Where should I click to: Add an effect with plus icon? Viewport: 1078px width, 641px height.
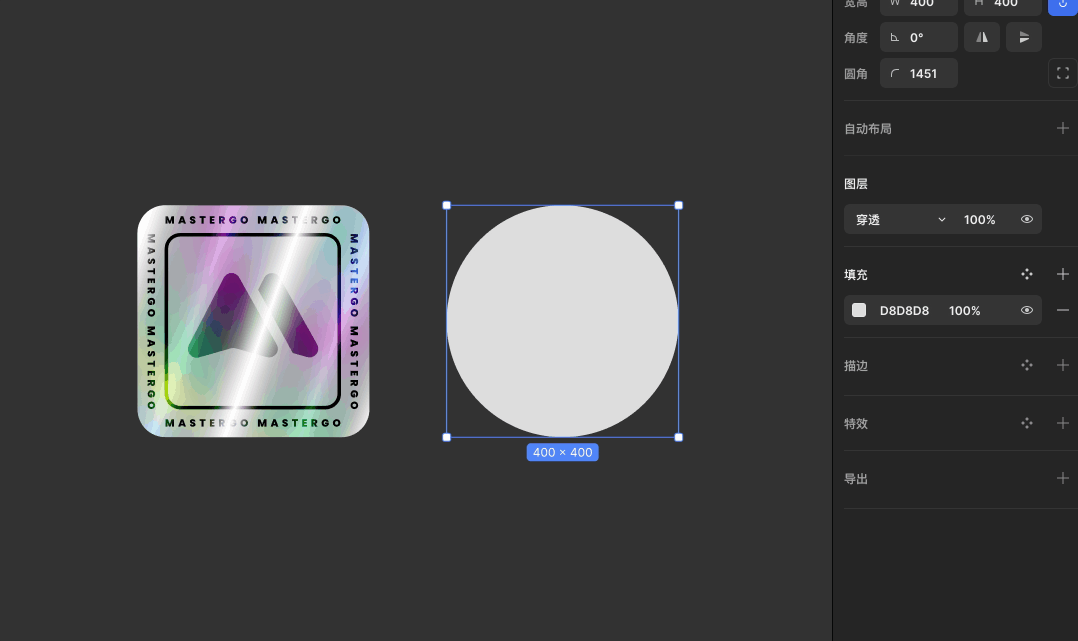pyautogui.click(x=1062, y=423)
